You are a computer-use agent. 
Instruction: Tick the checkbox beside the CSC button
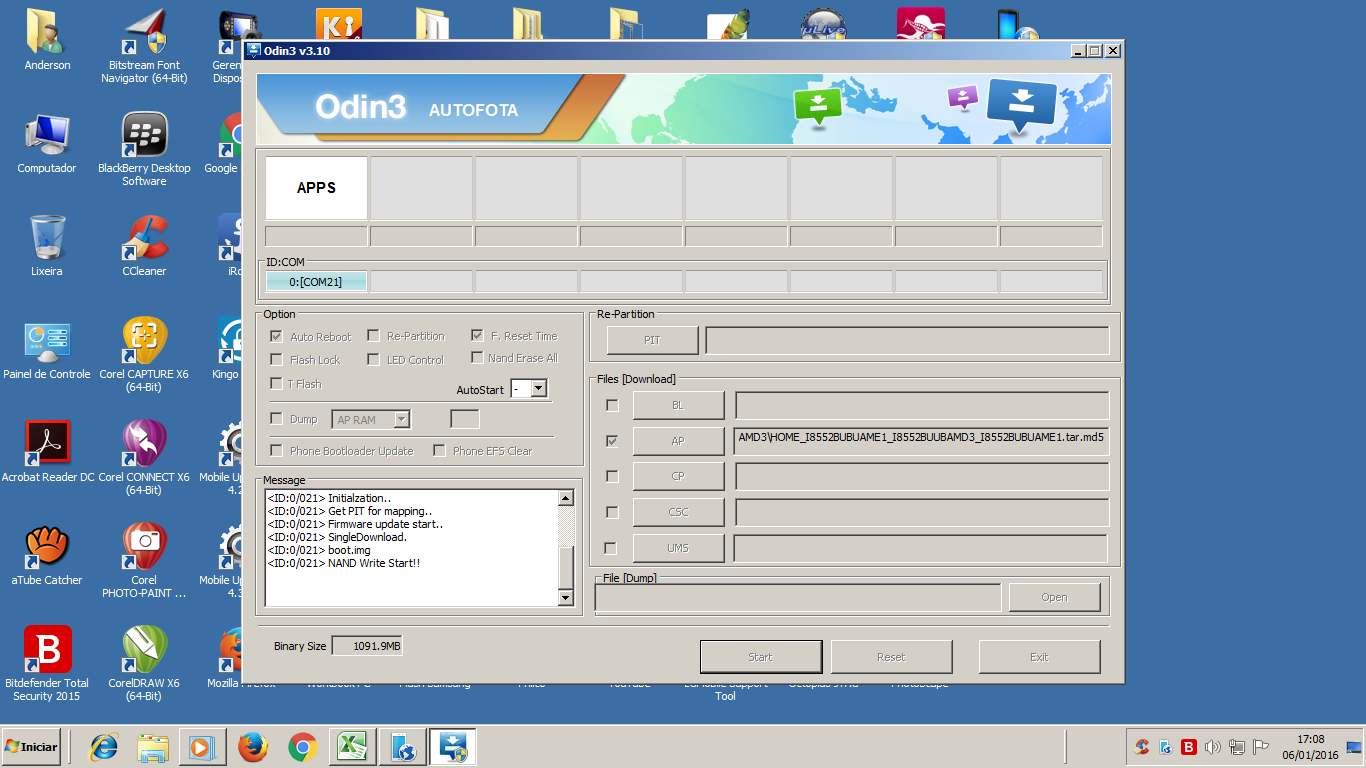(x=612, y=512)
